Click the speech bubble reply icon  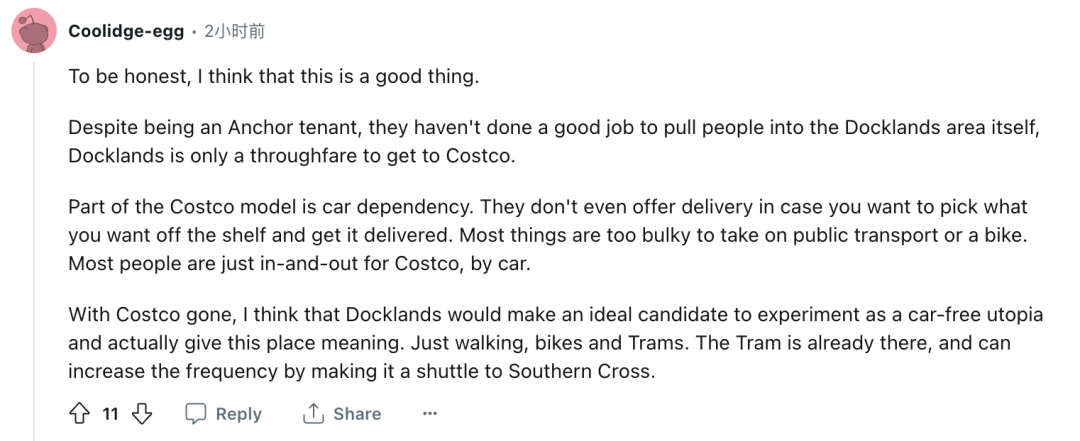click(x=196, y=413)
